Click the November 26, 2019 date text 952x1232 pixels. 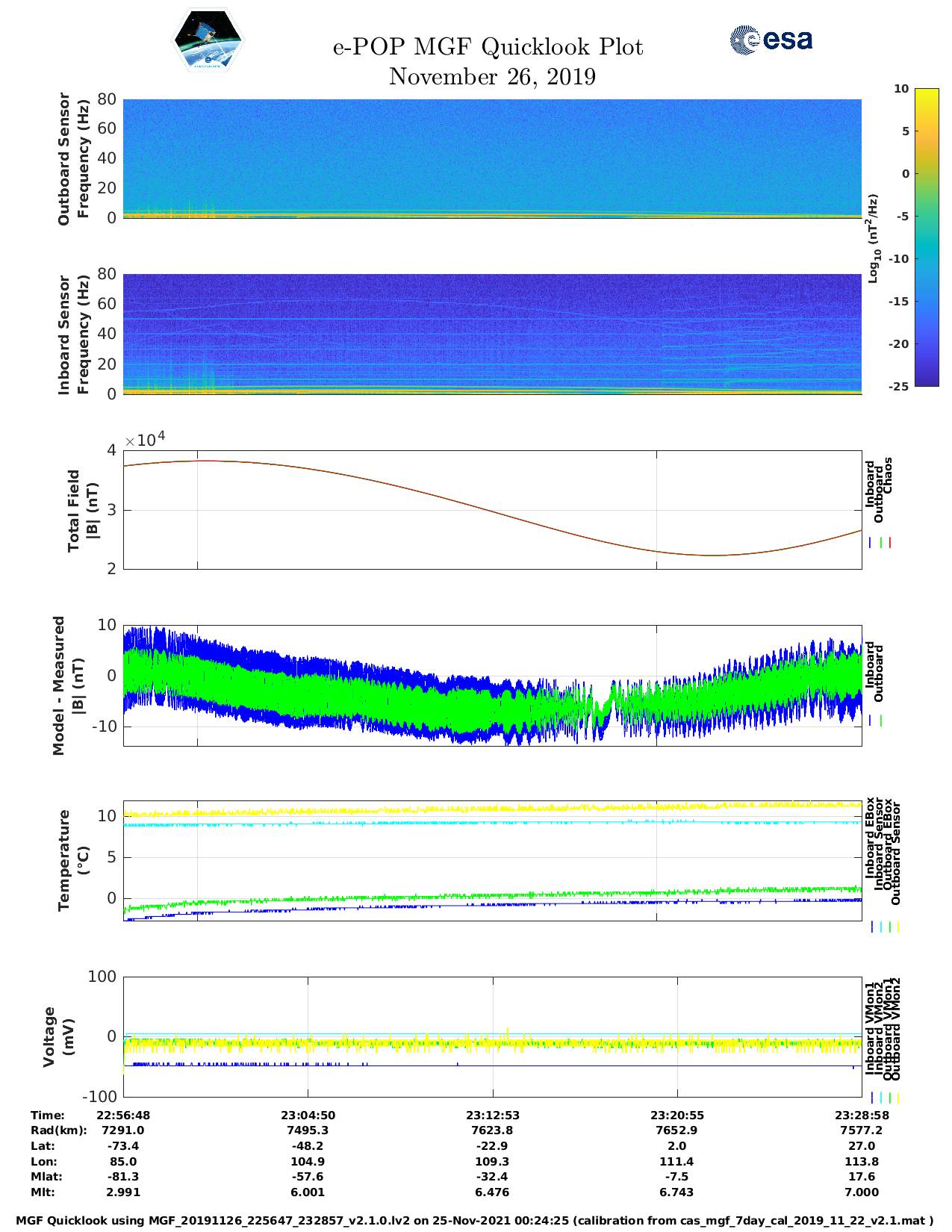pyautogui.click(x=492, y=77)
